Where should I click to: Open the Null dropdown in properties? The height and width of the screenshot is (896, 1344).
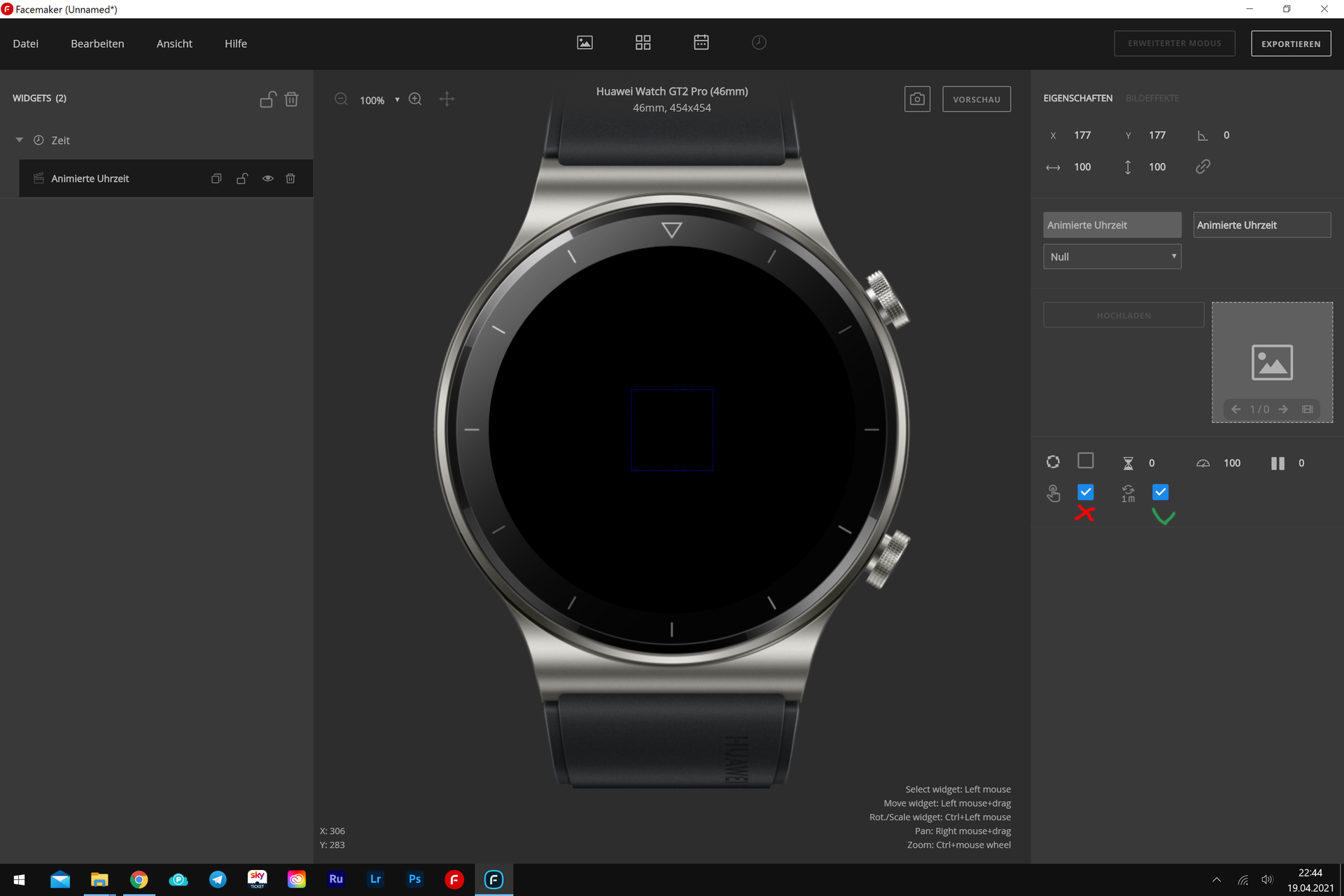(x=1112, y=257)
